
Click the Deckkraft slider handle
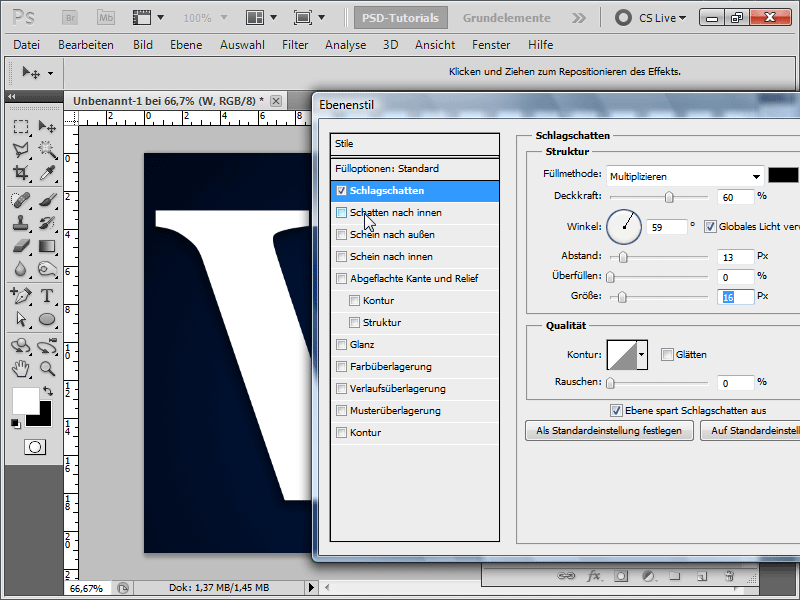669,197
